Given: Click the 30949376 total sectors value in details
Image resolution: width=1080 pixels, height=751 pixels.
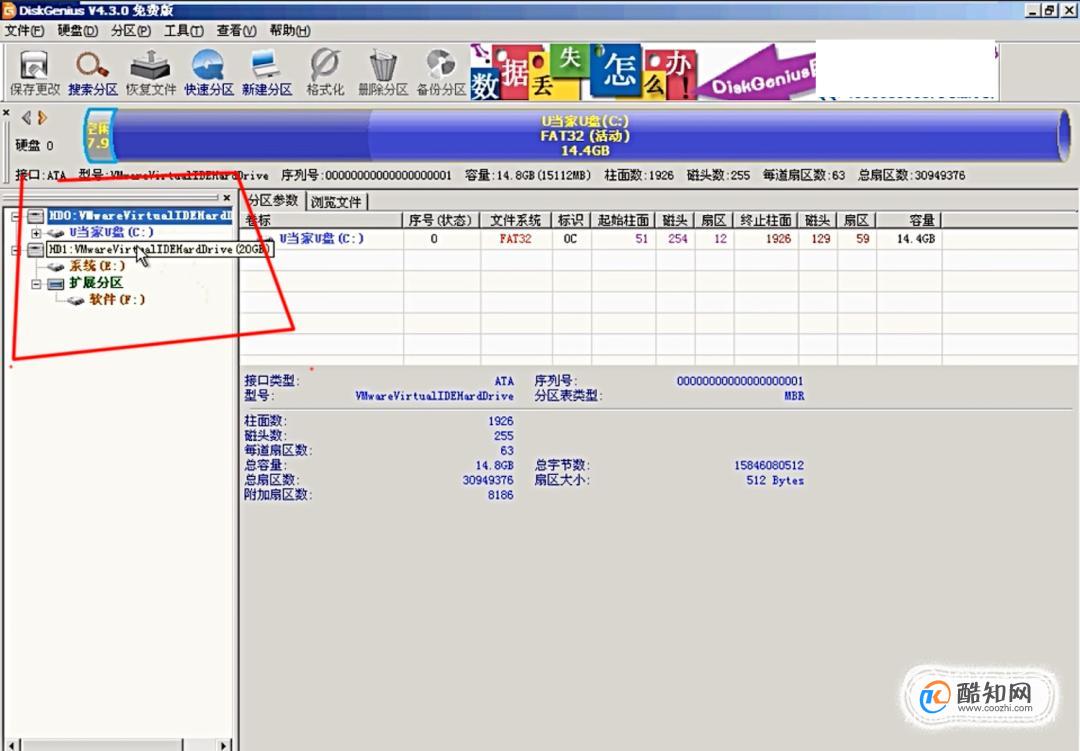Looking at the screenshot, I should tap(488, 480).
